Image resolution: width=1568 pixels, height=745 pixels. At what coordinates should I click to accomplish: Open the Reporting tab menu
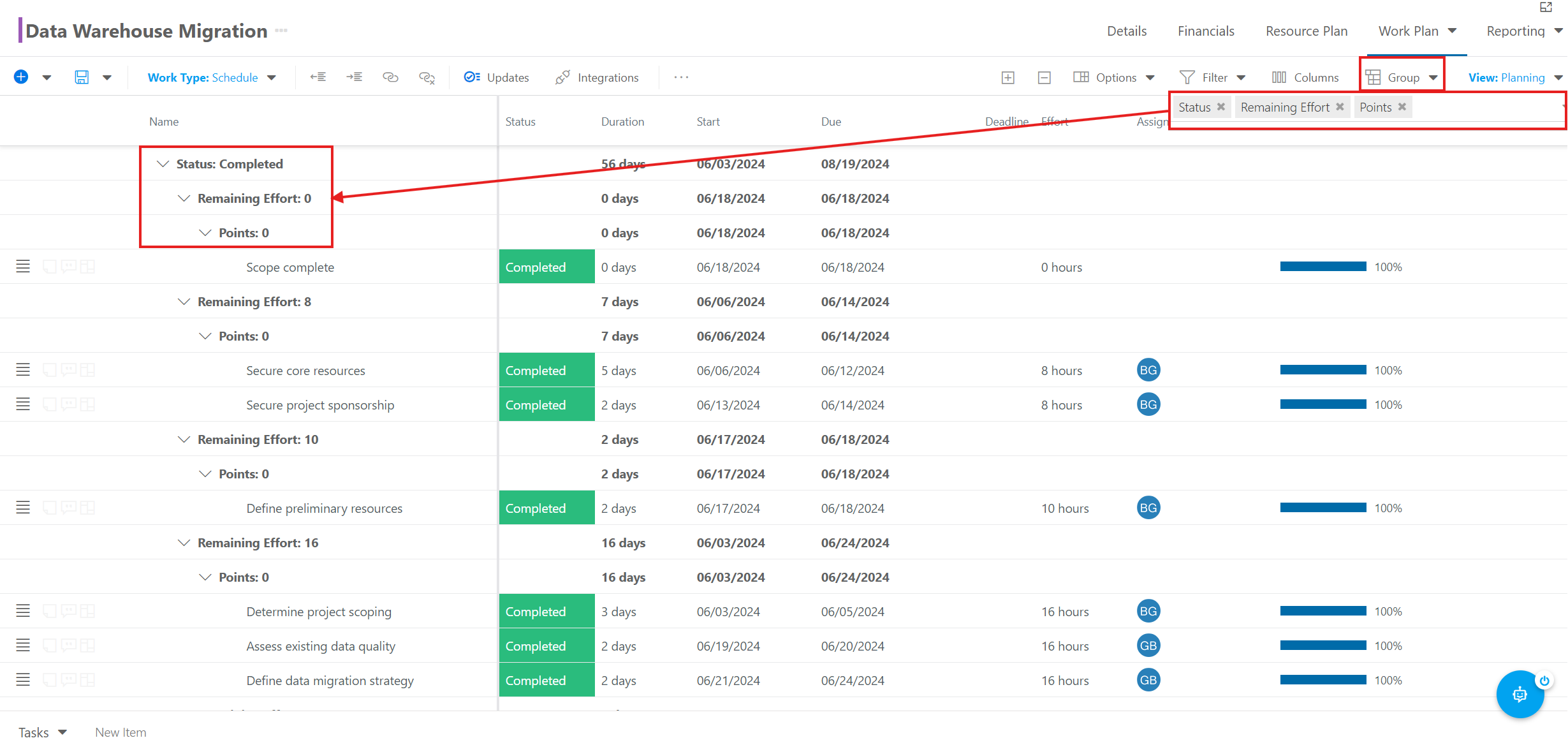pos(1524,31)
